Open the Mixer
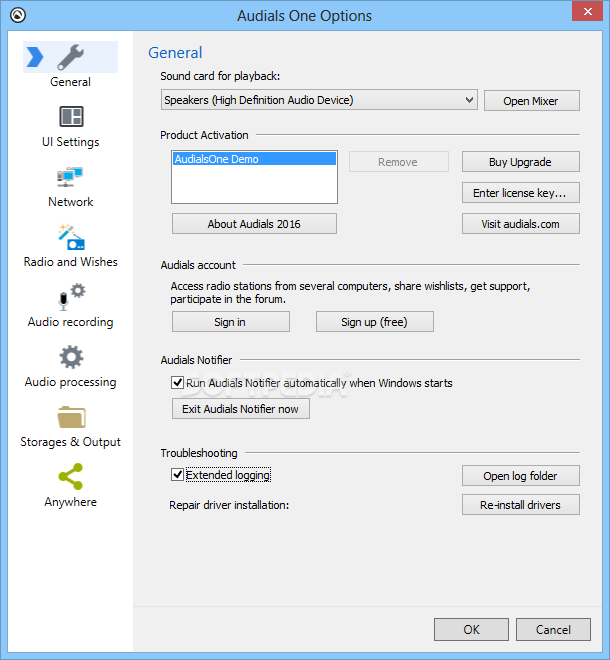This screenshot has height=660, width=610. [x=532, y=101]
